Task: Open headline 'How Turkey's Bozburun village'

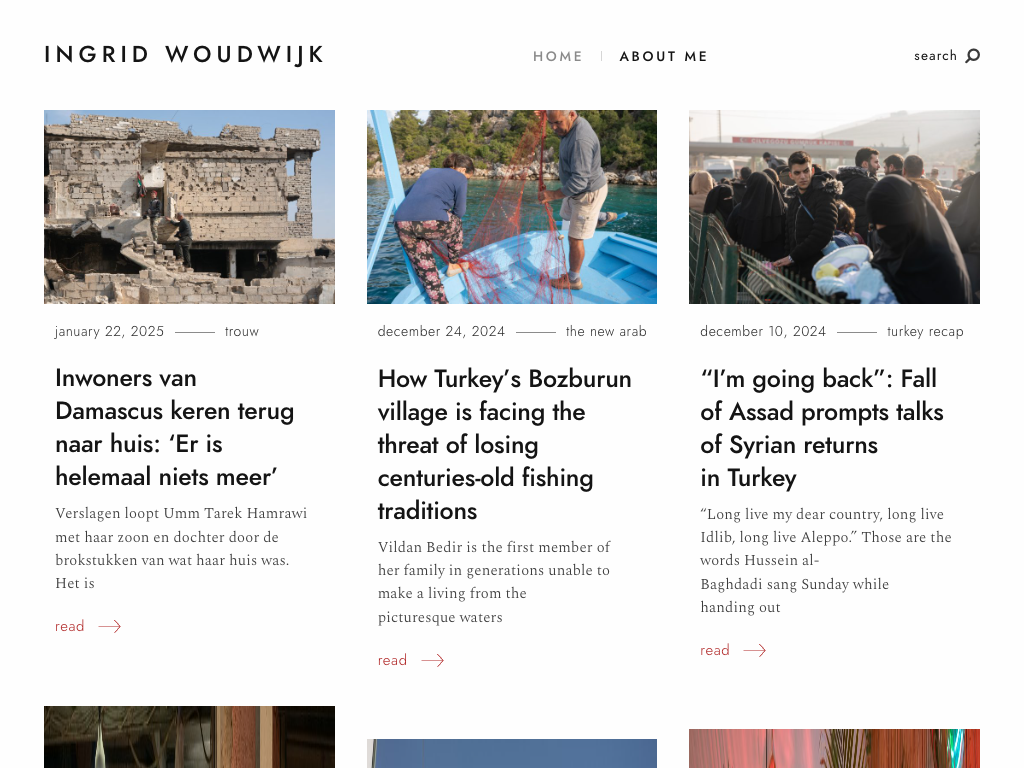Action: click(x=504, y=444)
